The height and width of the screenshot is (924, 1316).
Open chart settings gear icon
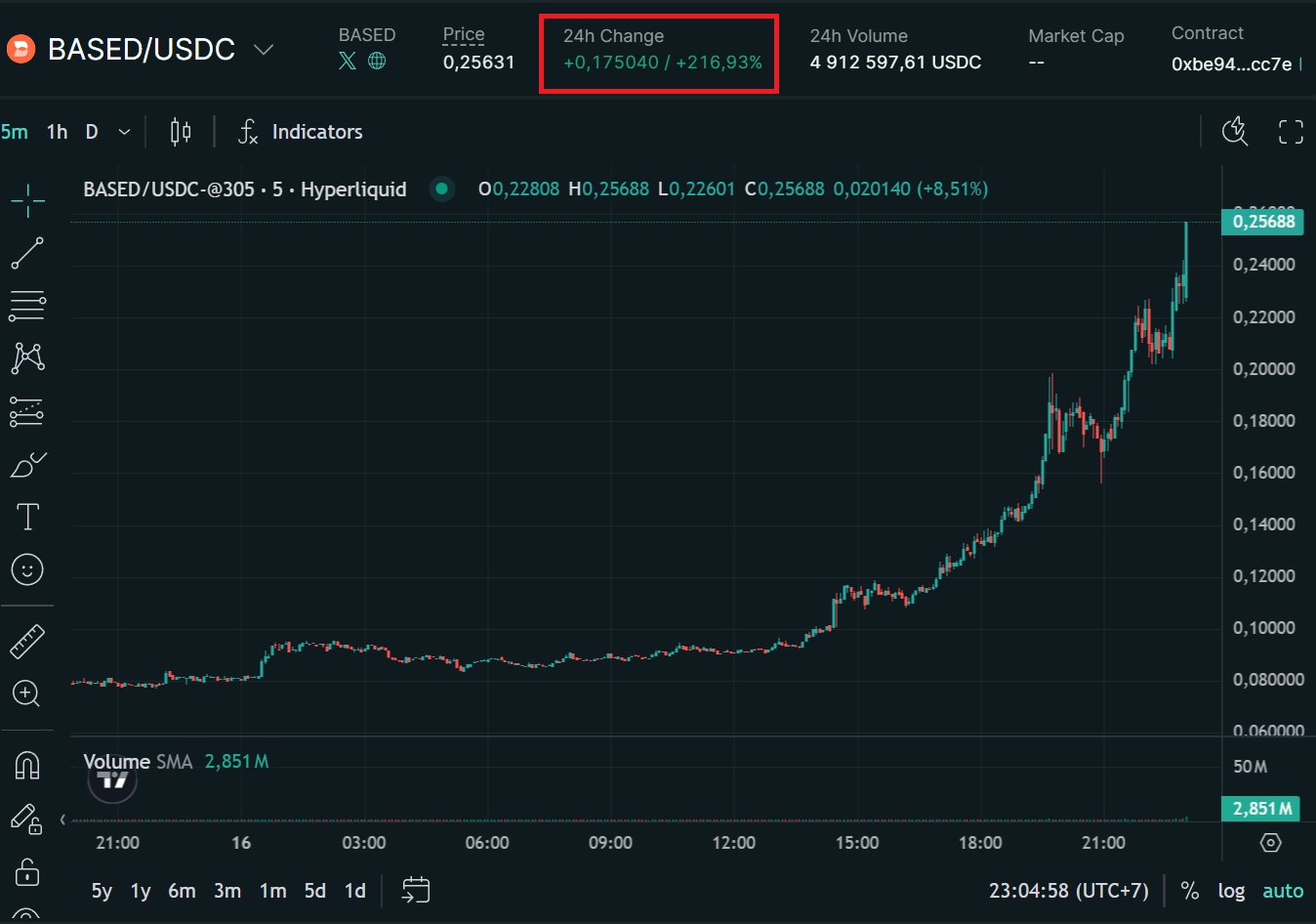coord(1270,842)
